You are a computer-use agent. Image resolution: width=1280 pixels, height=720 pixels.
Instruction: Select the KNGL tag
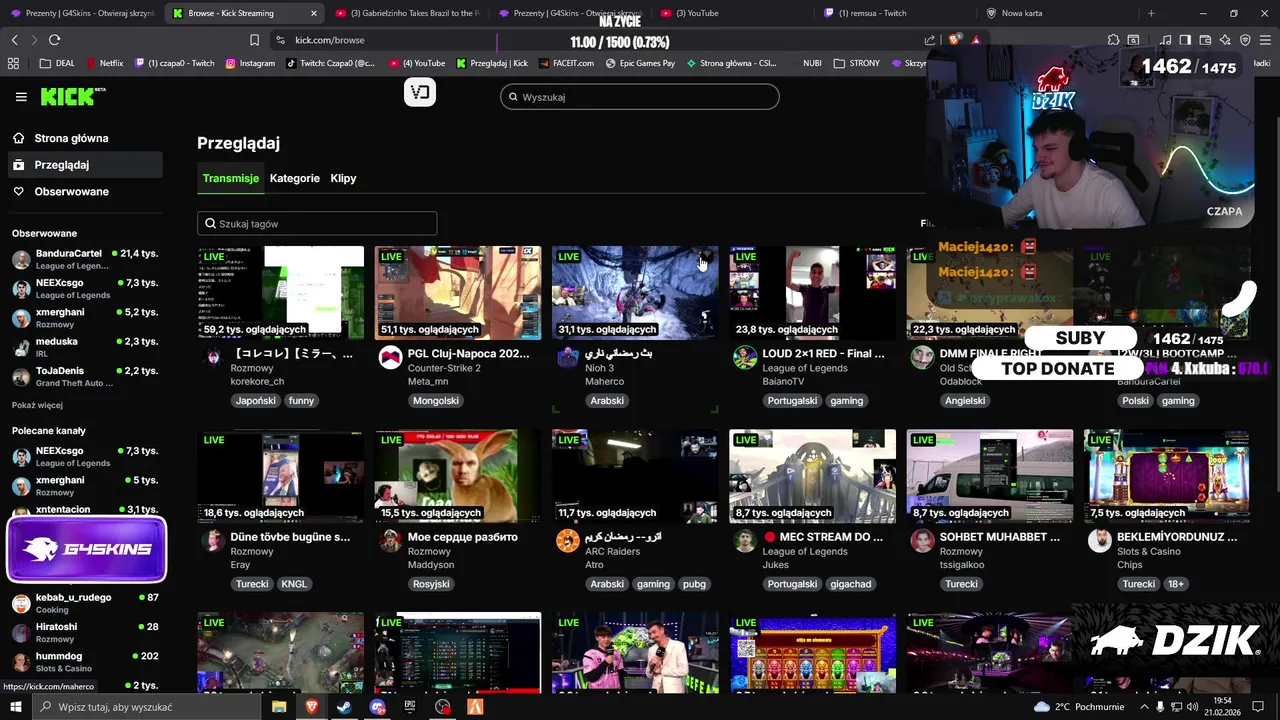(294, 584)
